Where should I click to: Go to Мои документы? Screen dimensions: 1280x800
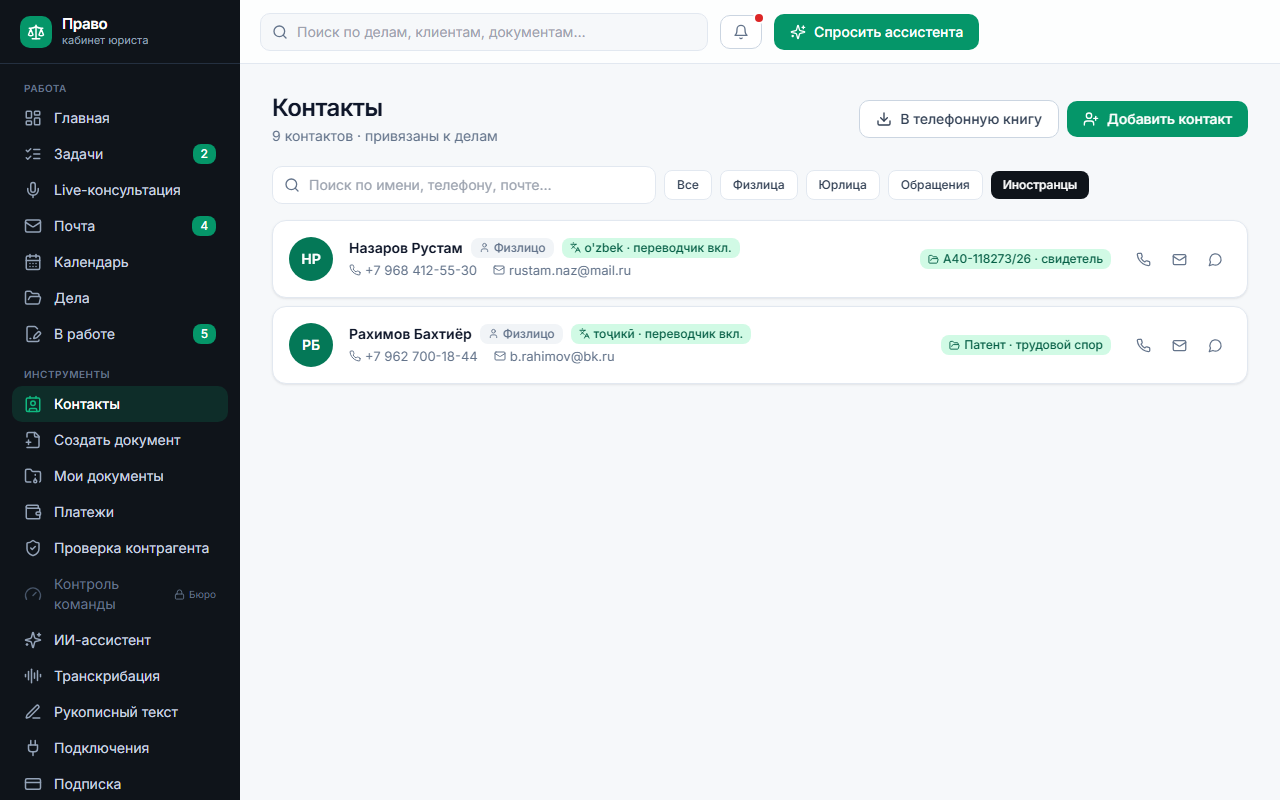pos(120,476)
